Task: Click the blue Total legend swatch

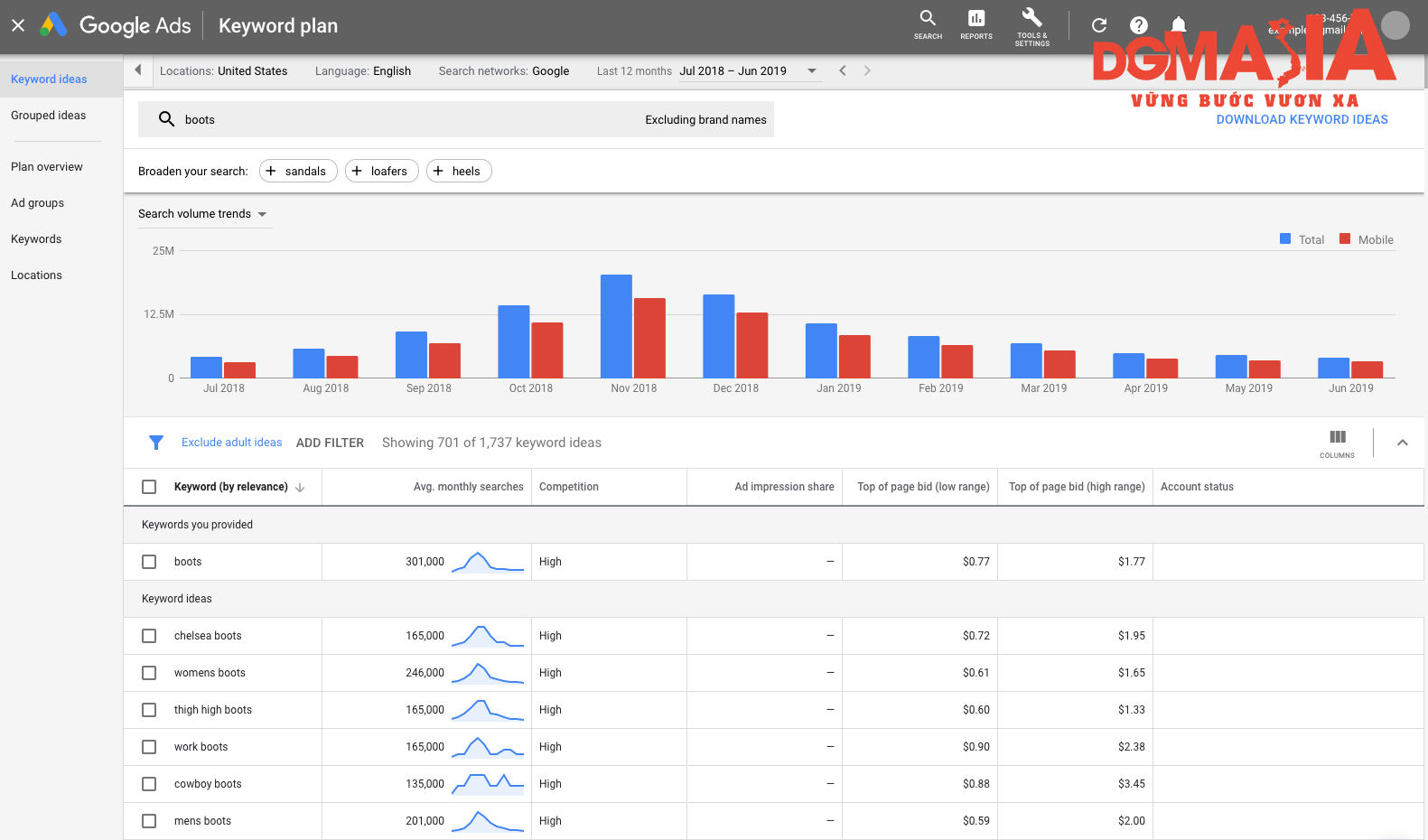Action: click(1285, 238)
